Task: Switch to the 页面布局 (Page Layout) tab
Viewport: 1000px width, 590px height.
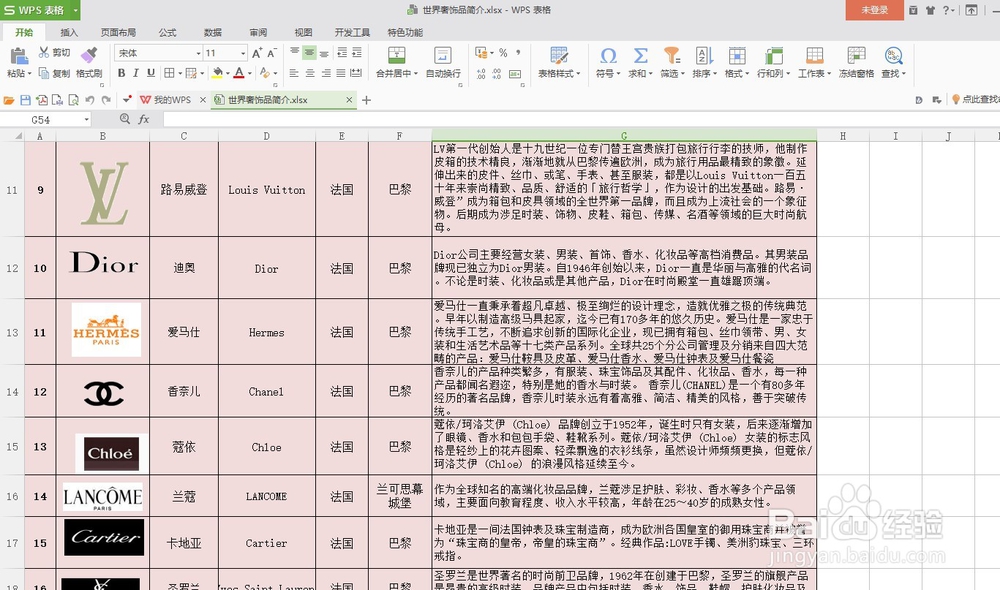Action: [118, 33]
